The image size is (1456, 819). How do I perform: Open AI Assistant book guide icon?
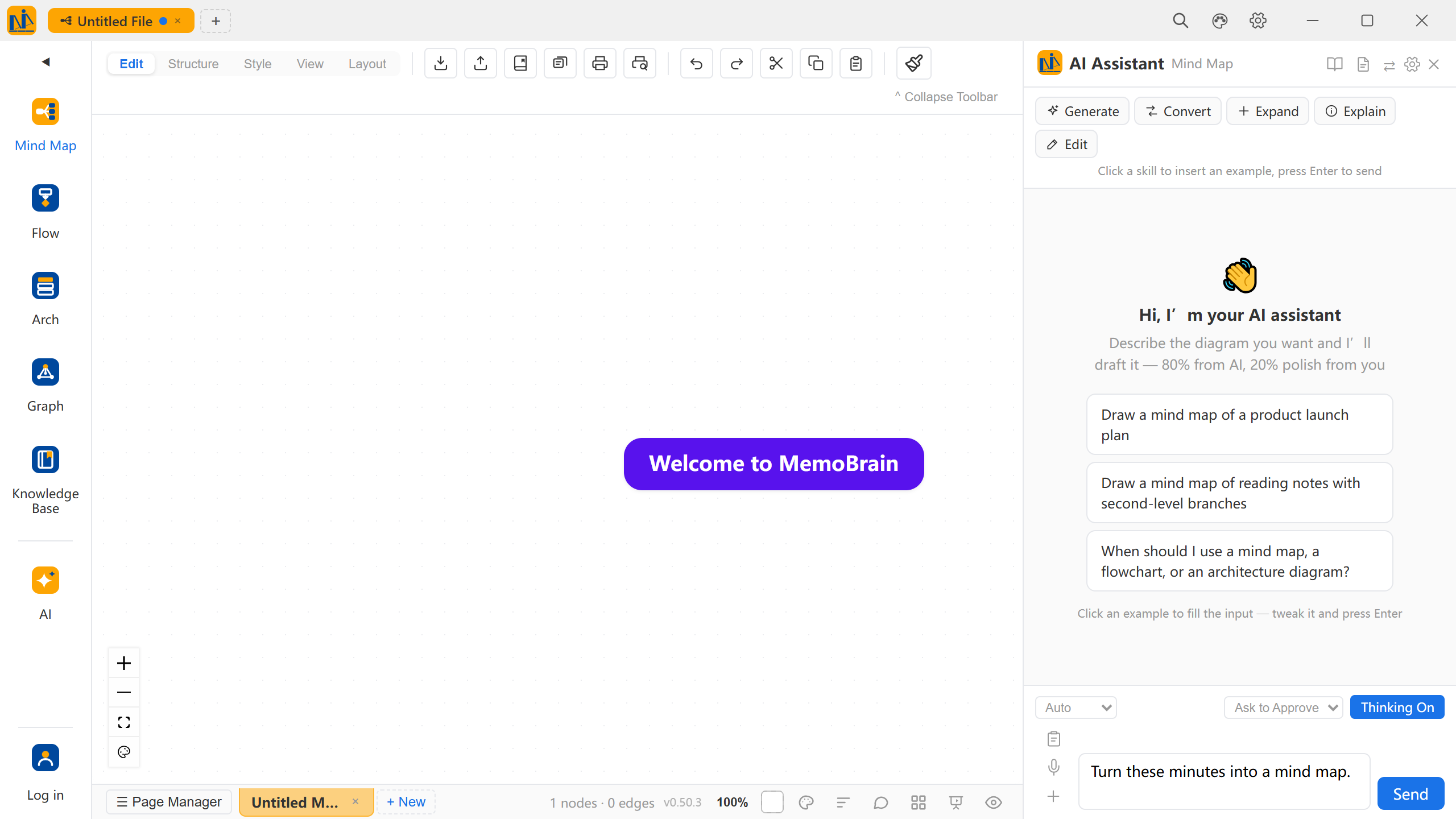pyautogui.click(x=1334, y=64)
